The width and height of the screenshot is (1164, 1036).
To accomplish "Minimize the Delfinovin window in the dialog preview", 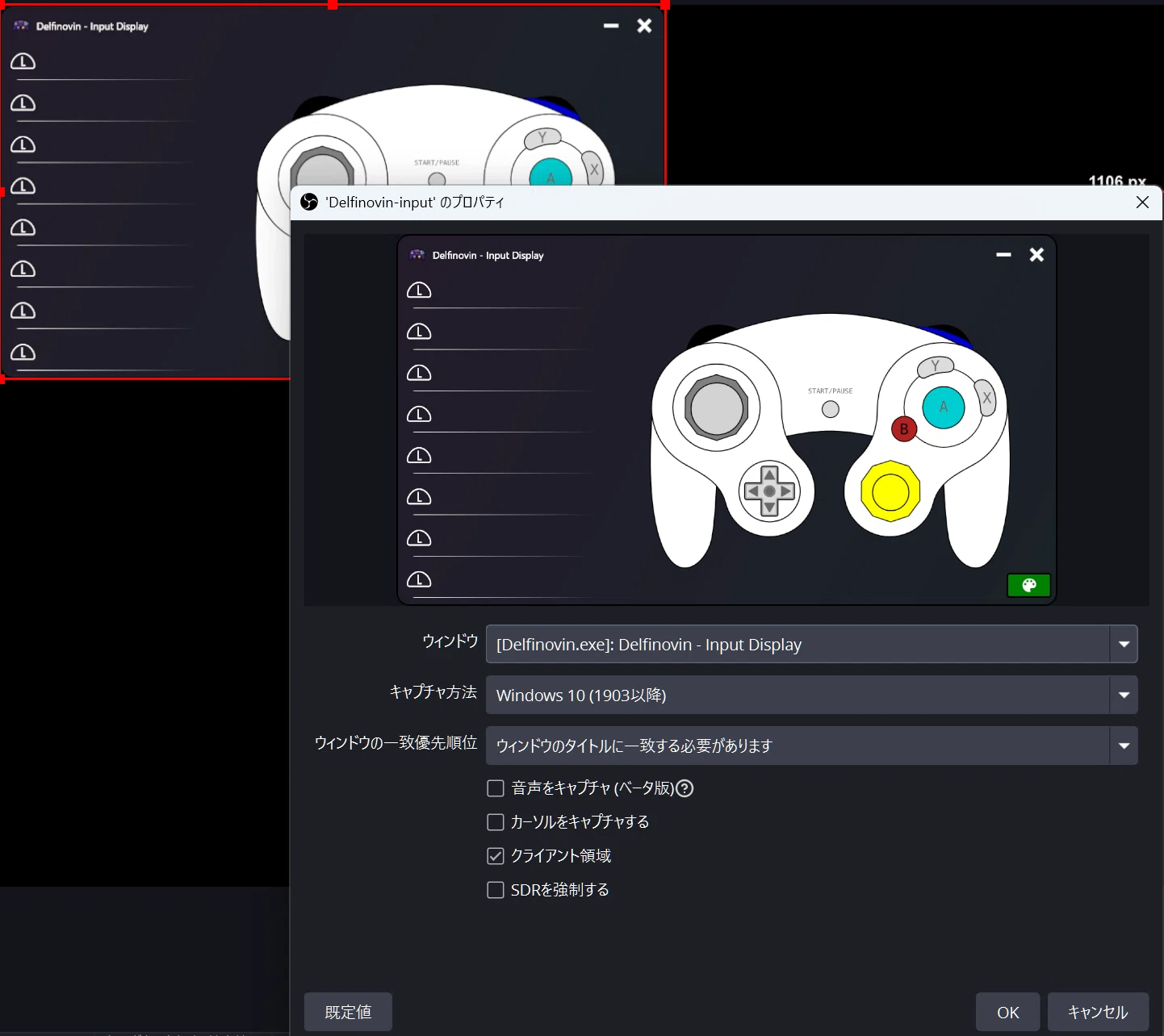I will point(1003,255).
